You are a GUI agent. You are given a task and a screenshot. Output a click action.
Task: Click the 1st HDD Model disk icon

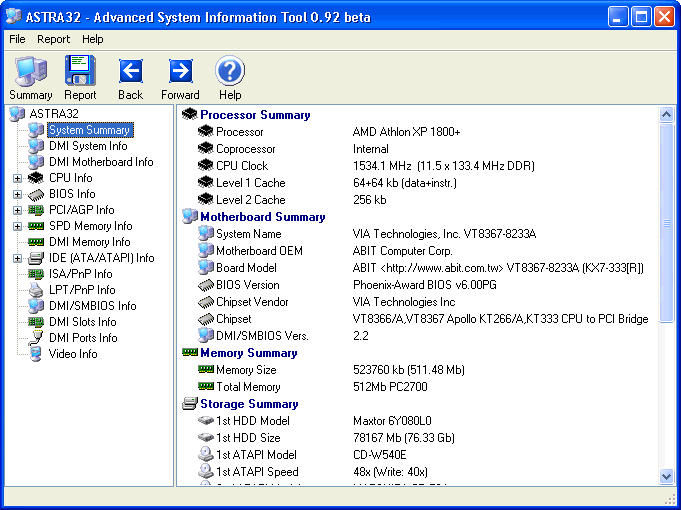point(206,421)
